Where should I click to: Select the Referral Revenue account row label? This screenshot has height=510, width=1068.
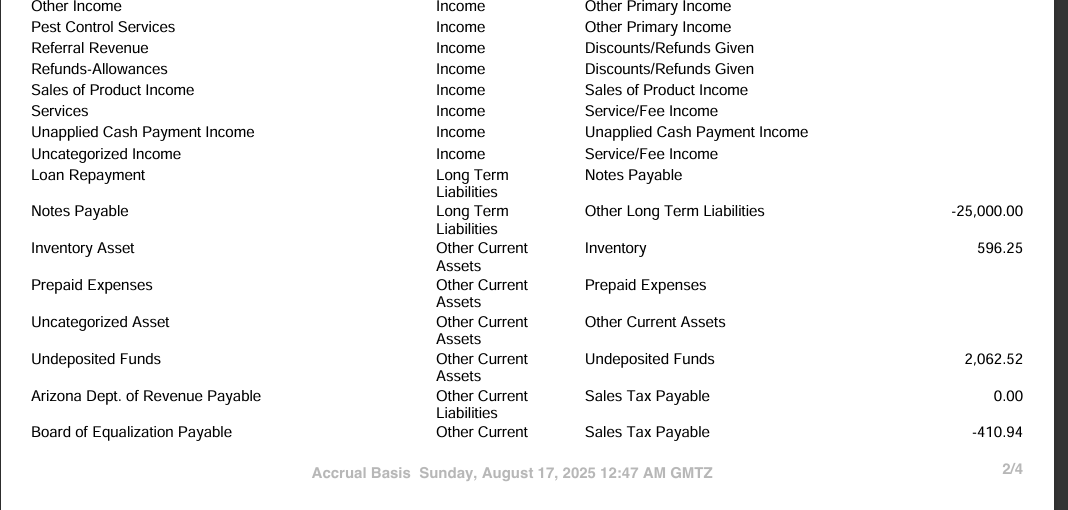(90, 48)
